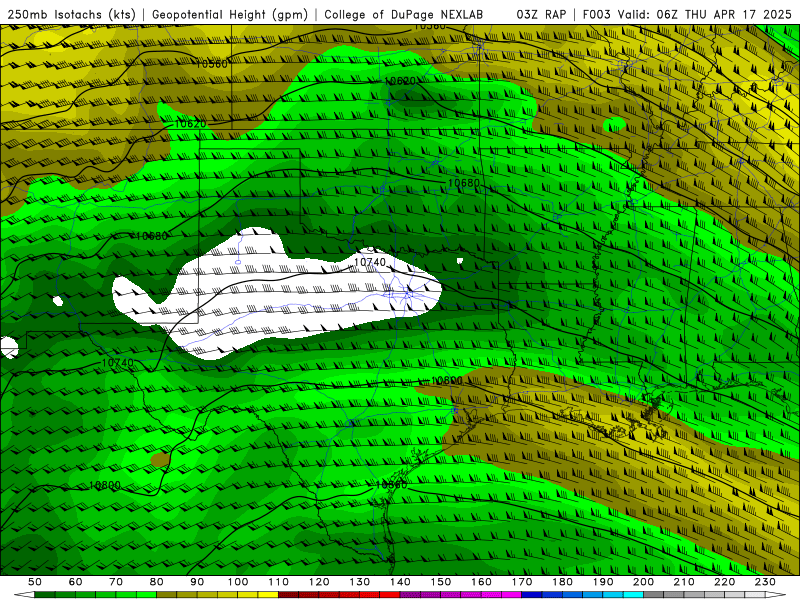Select the colorbar value 50
Screen dimensions: 800x600
[35, 582]
